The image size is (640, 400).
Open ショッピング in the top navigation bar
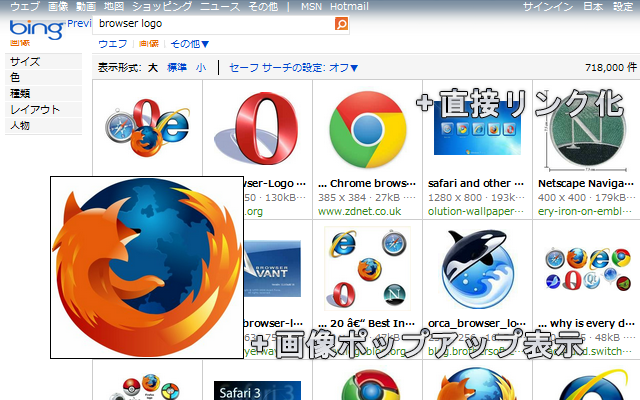[x=162, y=7]
